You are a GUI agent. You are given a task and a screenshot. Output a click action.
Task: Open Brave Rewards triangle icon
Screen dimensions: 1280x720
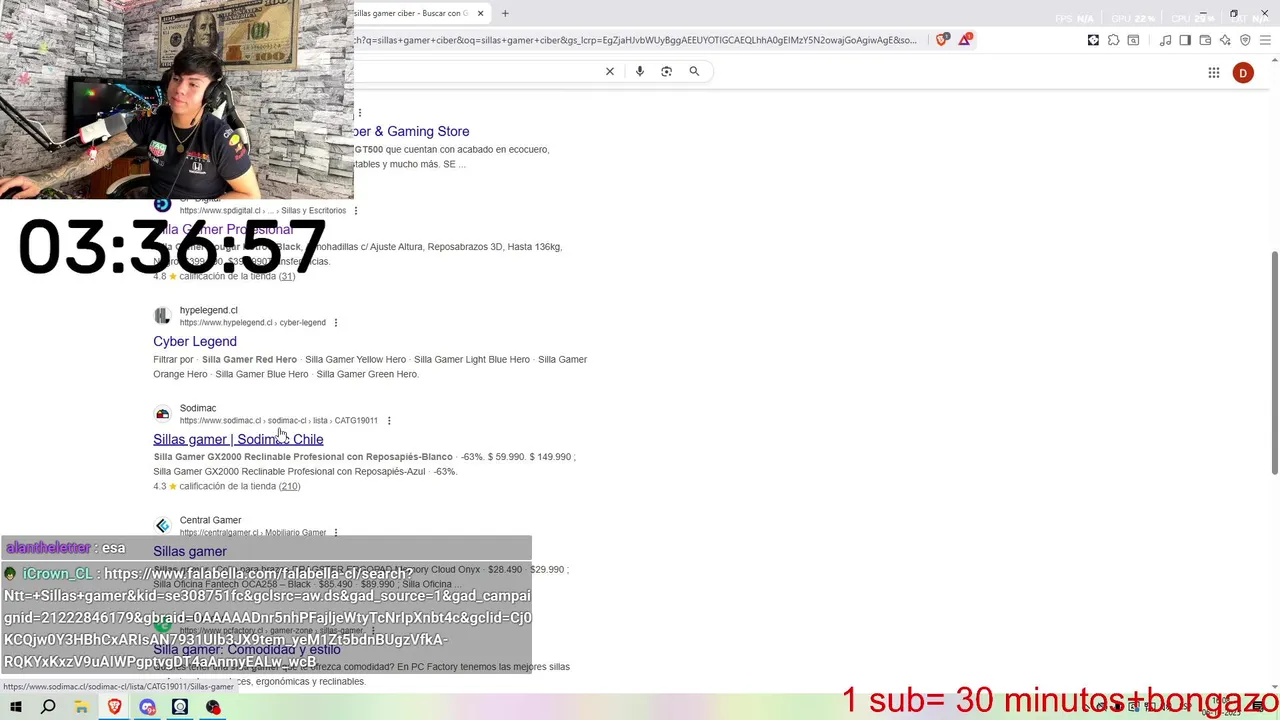965,40
